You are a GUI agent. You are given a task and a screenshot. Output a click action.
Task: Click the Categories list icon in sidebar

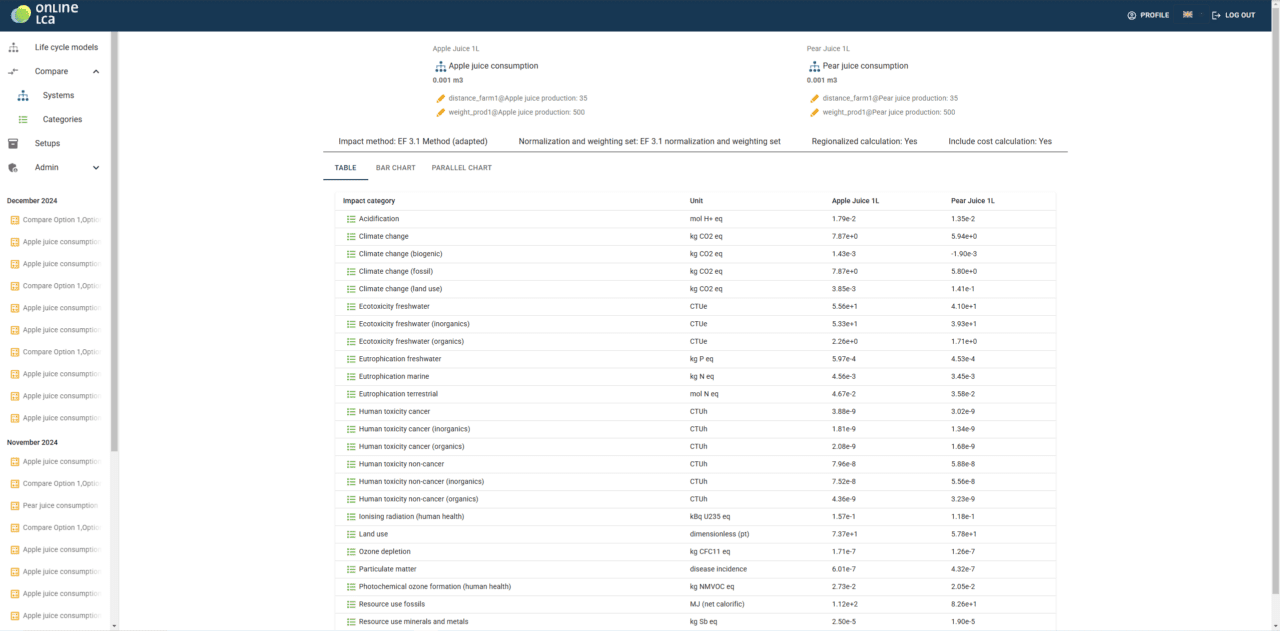[23, 120]
